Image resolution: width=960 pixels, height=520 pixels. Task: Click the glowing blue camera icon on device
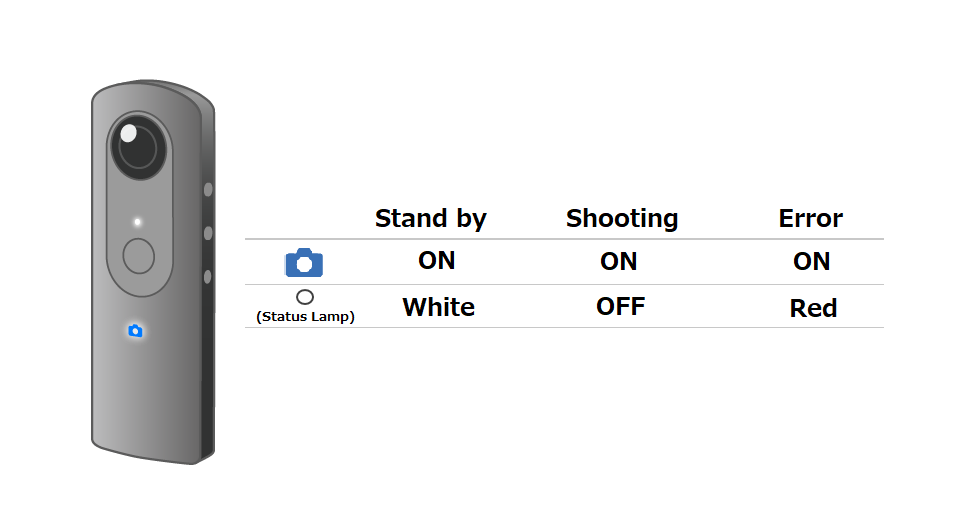pos(135,331)
